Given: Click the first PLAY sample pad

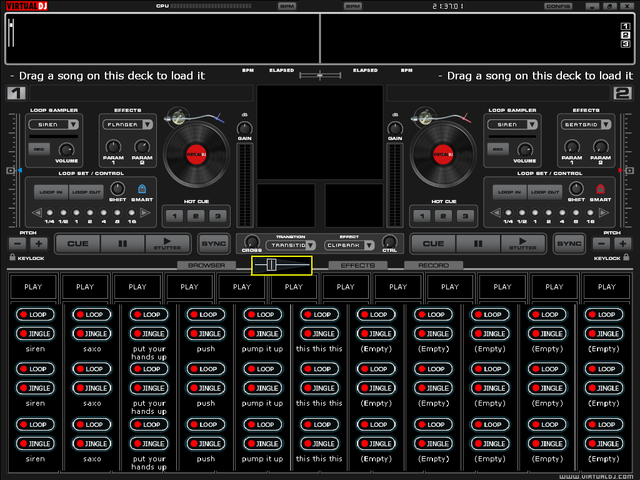Looking at the screenshot, I should pos(33,287).
